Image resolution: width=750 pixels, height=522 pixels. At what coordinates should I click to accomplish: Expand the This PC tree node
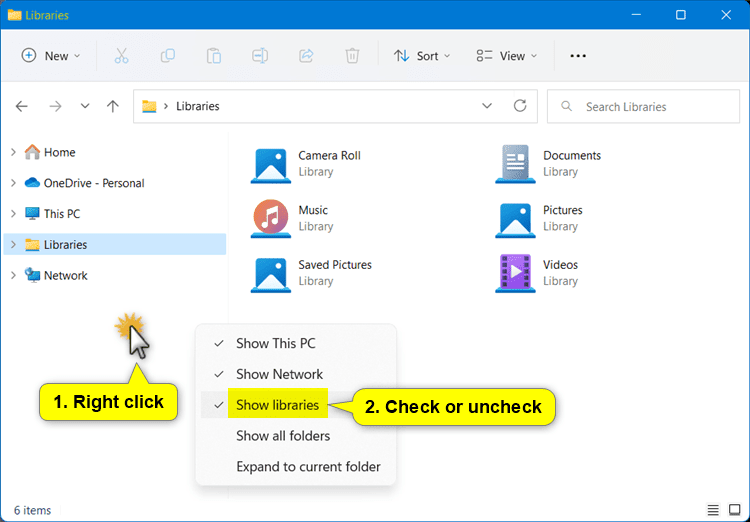point(13,213)
